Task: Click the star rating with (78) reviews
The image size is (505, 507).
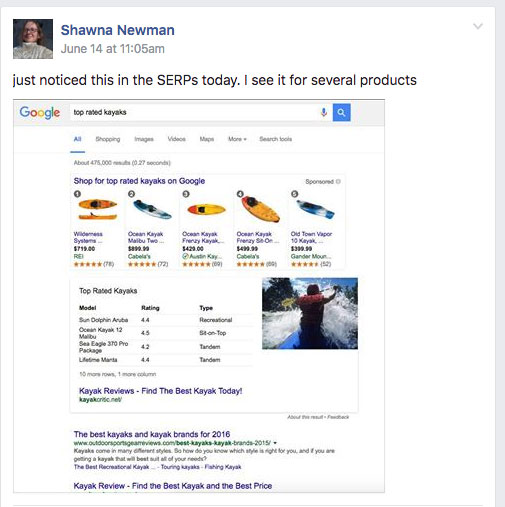Action: click(94, 264)
